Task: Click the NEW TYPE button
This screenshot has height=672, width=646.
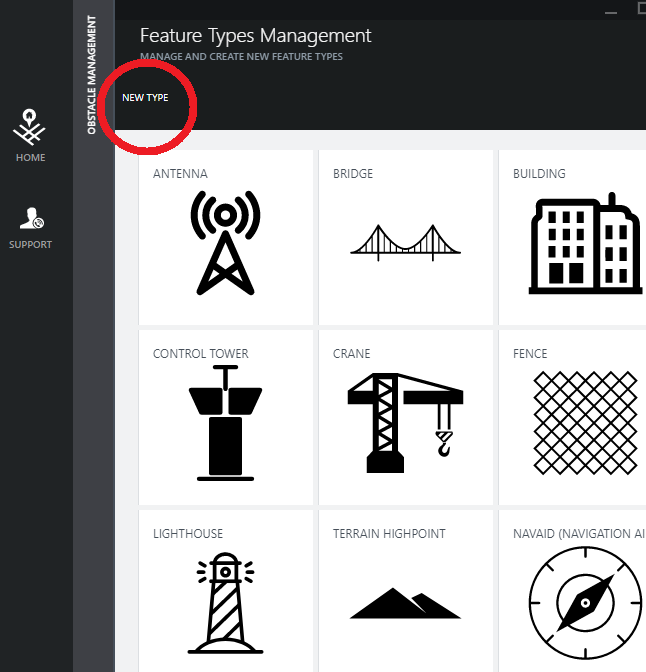Action: coord(145,98)
